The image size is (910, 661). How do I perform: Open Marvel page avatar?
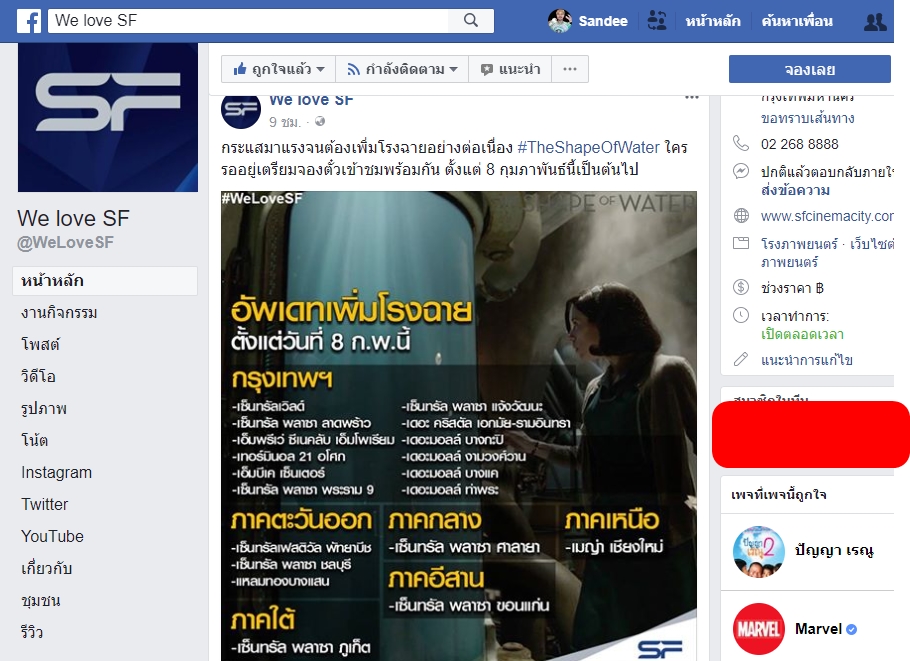pyautogui.click(x=759, y=629)
